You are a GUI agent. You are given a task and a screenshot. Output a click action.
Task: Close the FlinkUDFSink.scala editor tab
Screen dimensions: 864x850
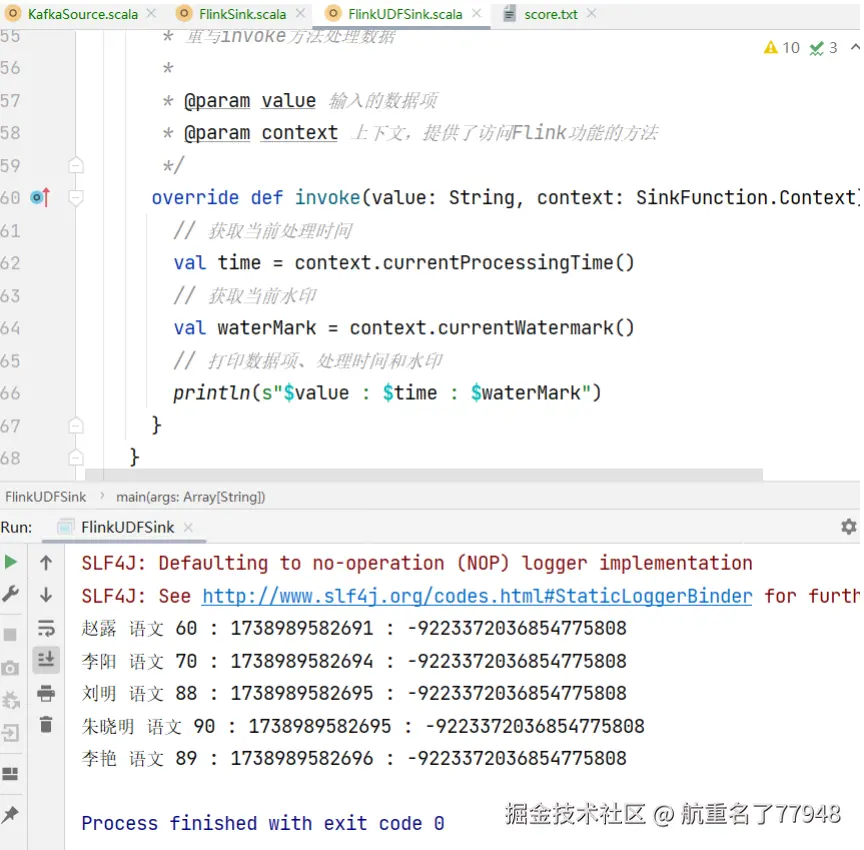[477, 13]
